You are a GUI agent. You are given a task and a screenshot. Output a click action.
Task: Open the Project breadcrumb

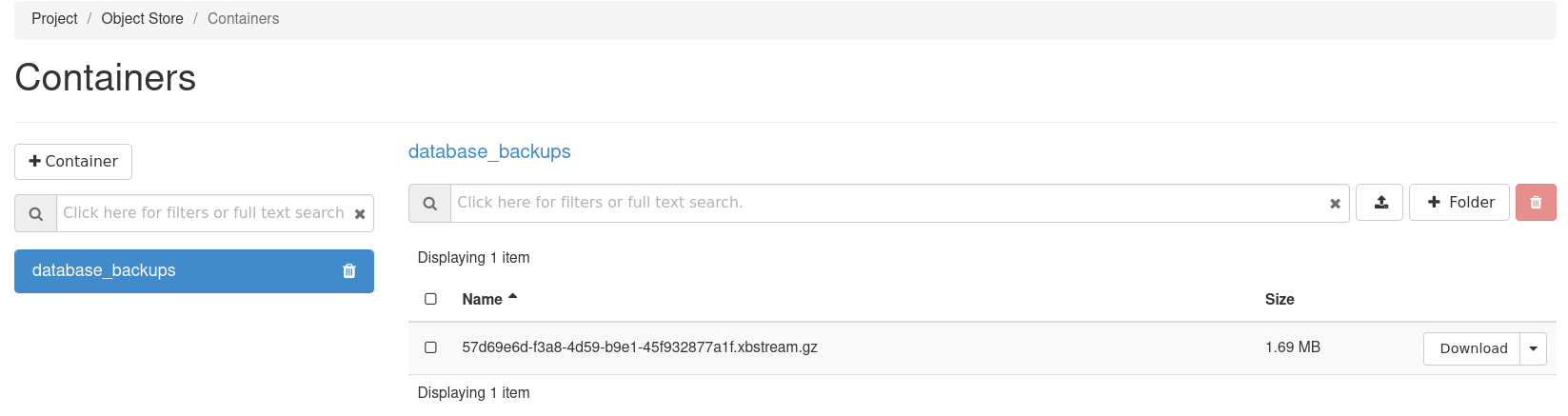[54, 19]
